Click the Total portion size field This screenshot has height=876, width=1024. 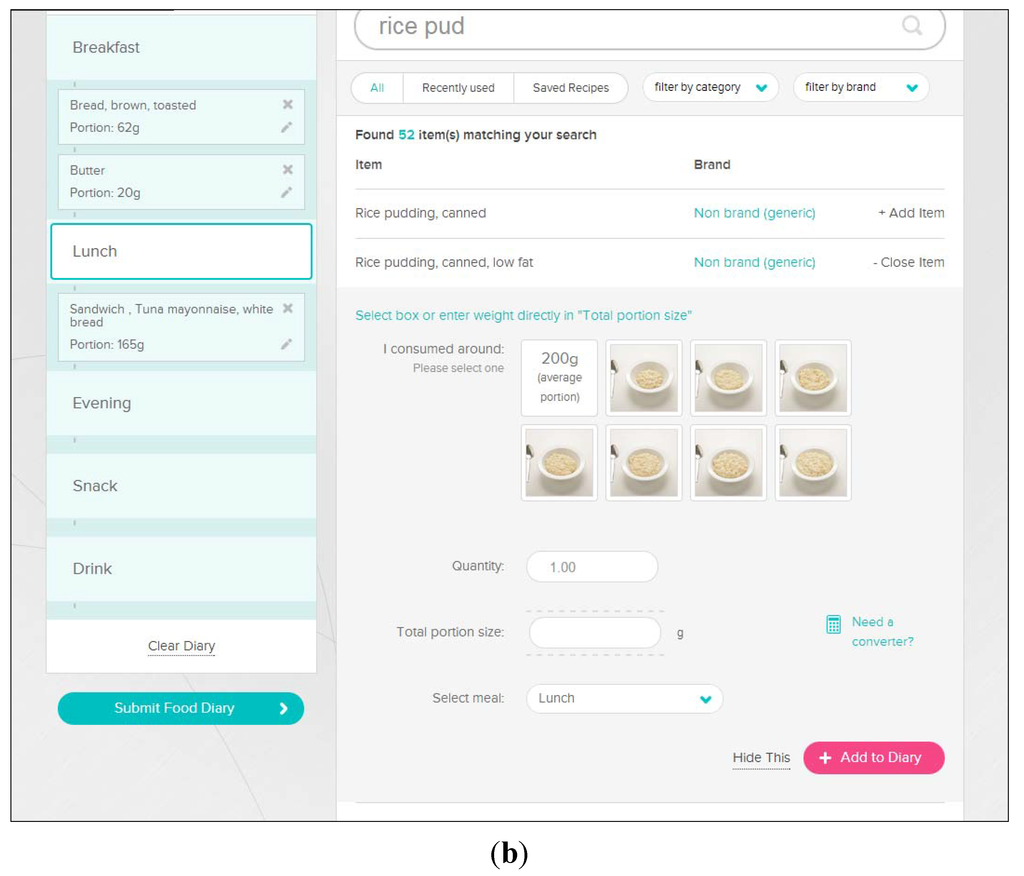(595, 633)
